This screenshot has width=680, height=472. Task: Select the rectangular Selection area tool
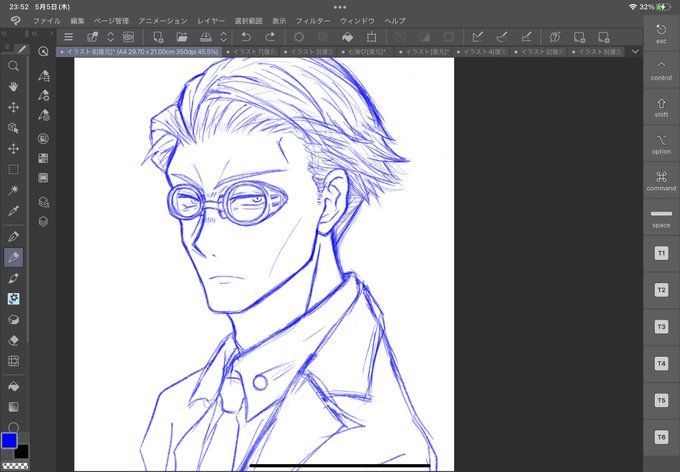pos(13,170)
